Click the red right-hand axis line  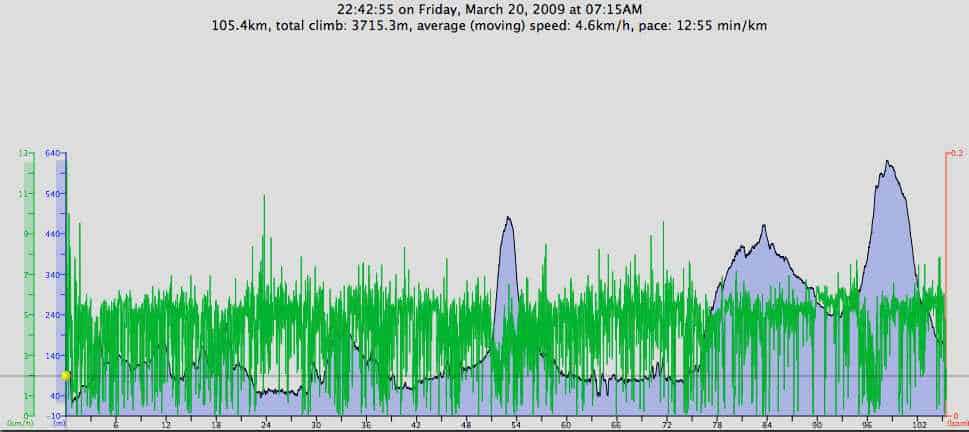pos(947,283)
